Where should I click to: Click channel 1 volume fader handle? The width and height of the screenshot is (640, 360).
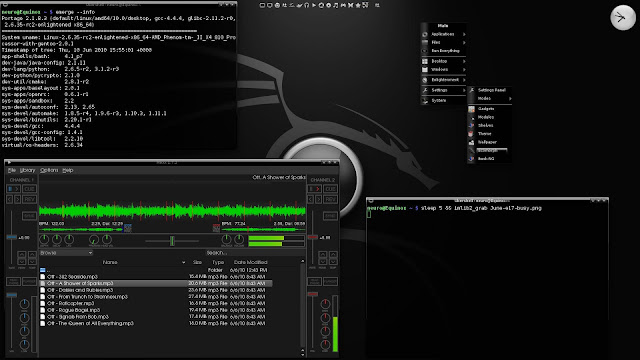[x=12, y=295]
